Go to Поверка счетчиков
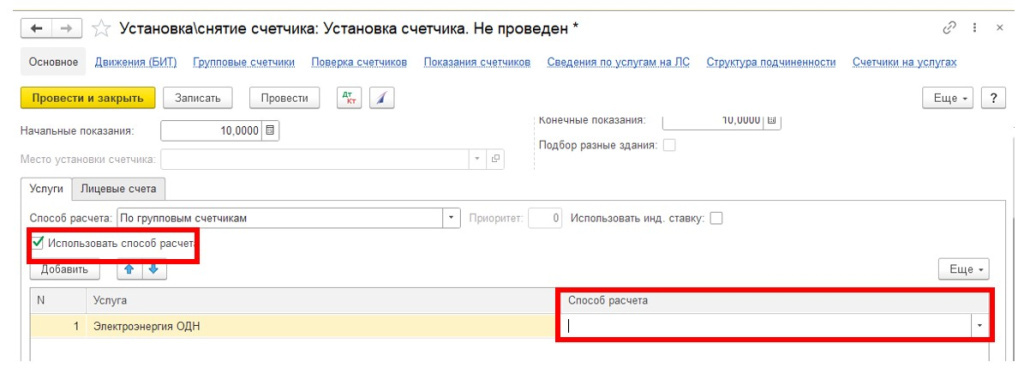 359,62
